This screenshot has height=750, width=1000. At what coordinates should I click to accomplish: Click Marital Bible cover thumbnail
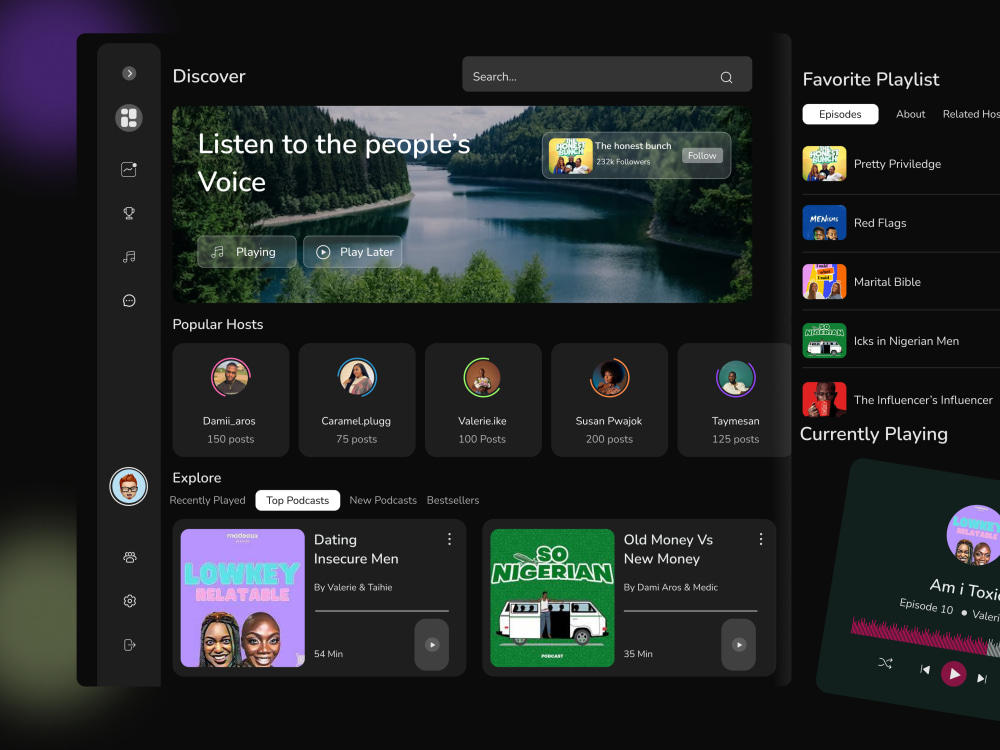tap(824, 282)
